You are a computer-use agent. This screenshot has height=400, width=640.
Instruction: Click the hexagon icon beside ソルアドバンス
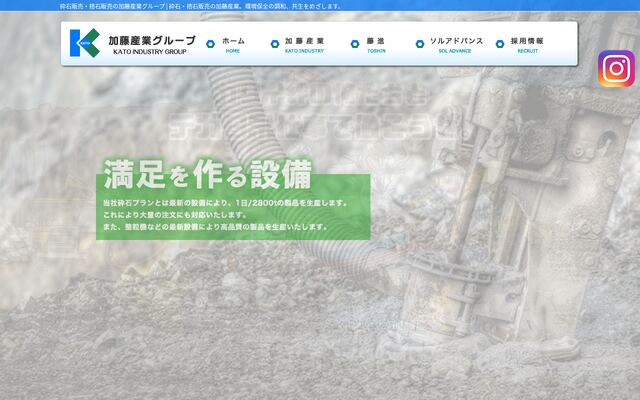pos(420,44)
